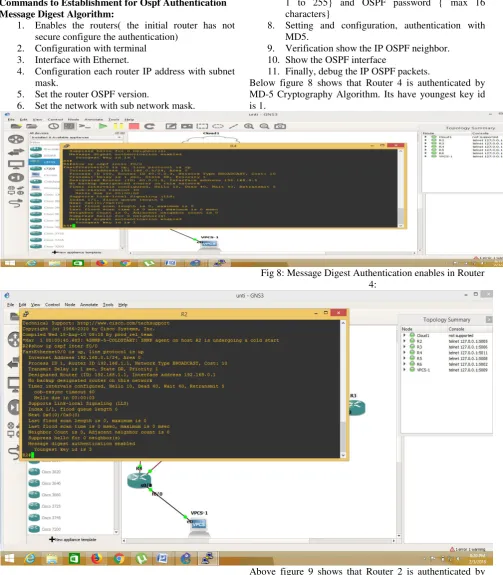Browse all devices icon in upper sidebar
Viewport: 503px width, 575px height.
pyautogui.click(x=16, y=190)
